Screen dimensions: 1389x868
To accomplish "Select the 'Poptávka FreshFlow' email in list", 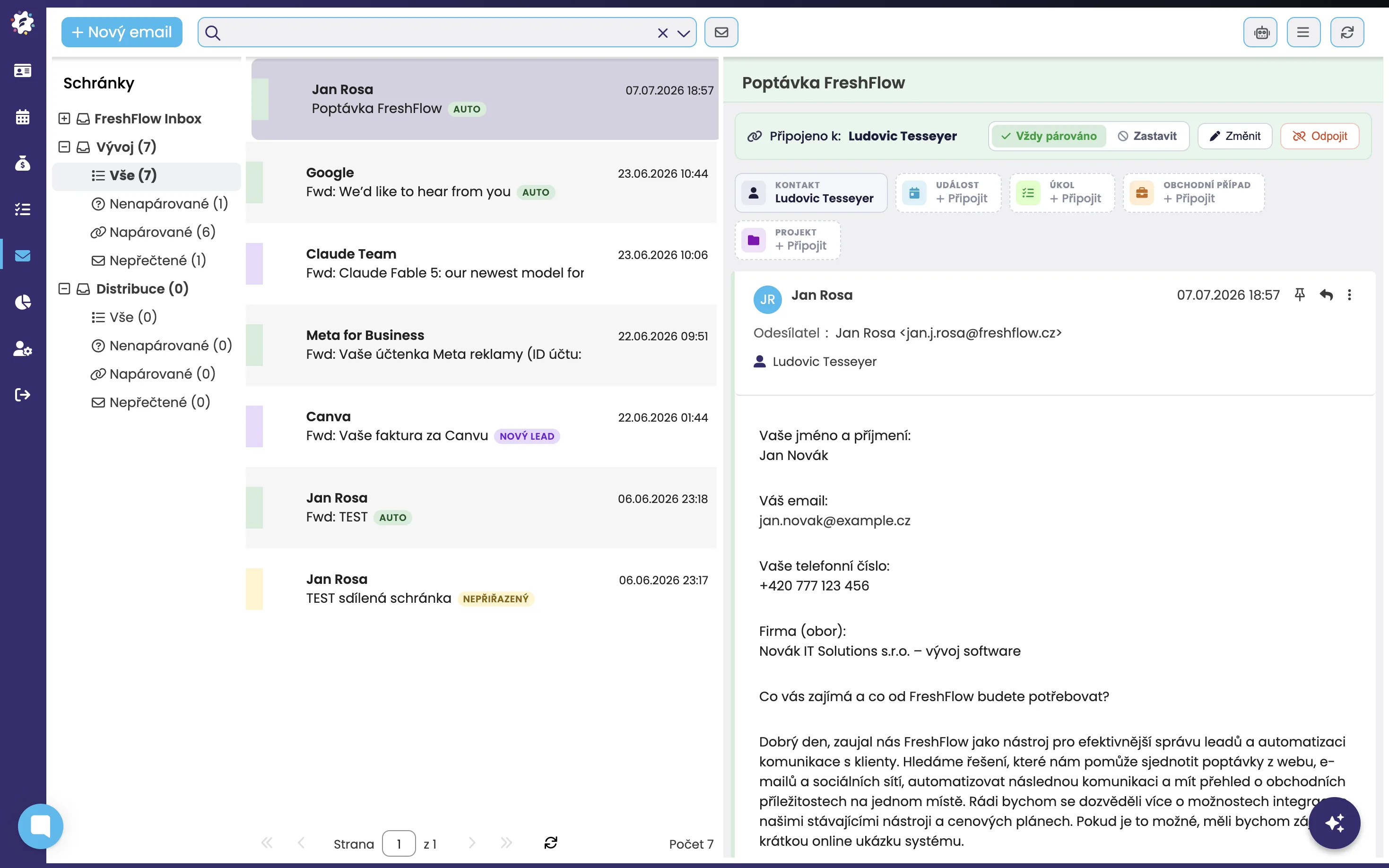I will pyautogui.click(x=485, y=99).
